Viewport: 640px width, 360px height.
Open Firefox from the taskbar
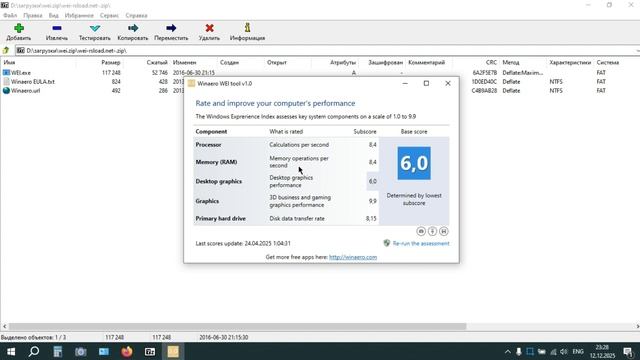pos(127,351)
